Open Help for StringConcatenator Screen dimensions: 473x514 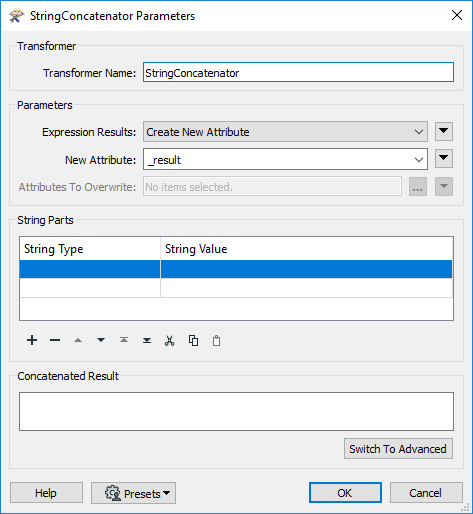46,493
